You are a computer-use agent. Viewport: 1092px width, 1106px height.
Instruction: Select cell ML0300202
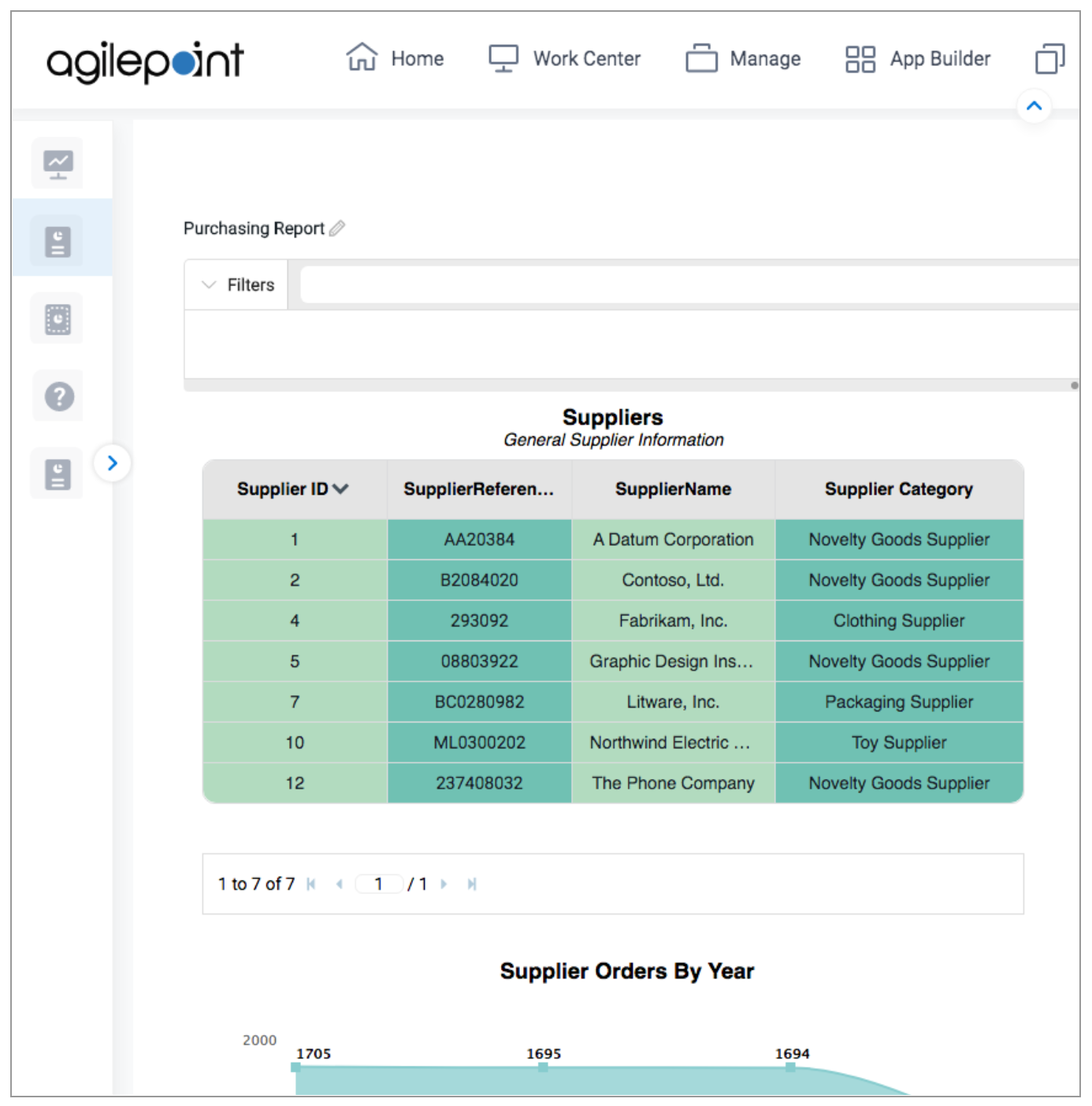pos(479,743)
